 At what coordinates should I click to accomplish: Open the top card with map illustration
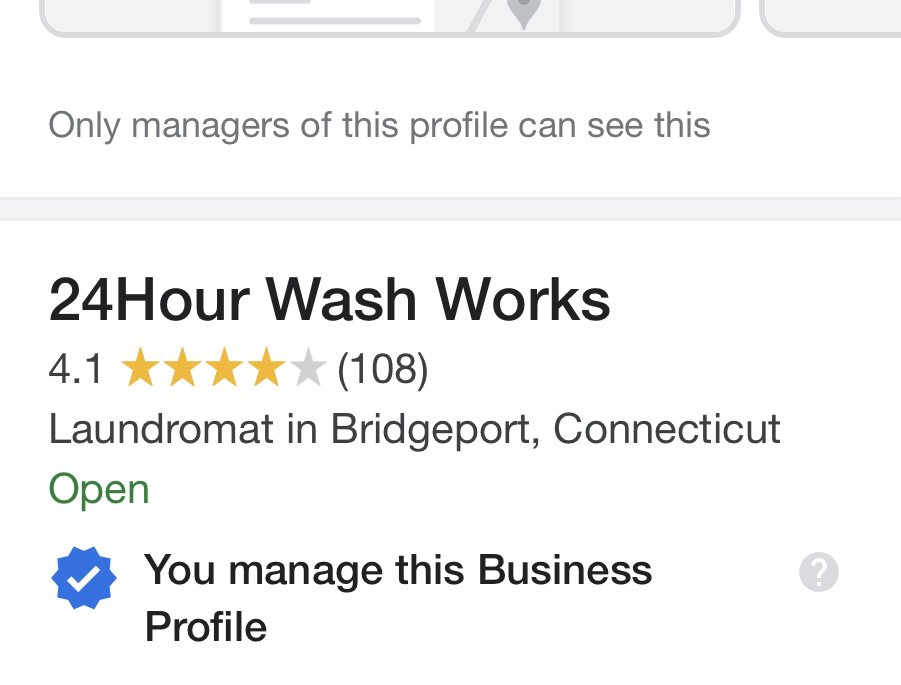click(390, 18)
